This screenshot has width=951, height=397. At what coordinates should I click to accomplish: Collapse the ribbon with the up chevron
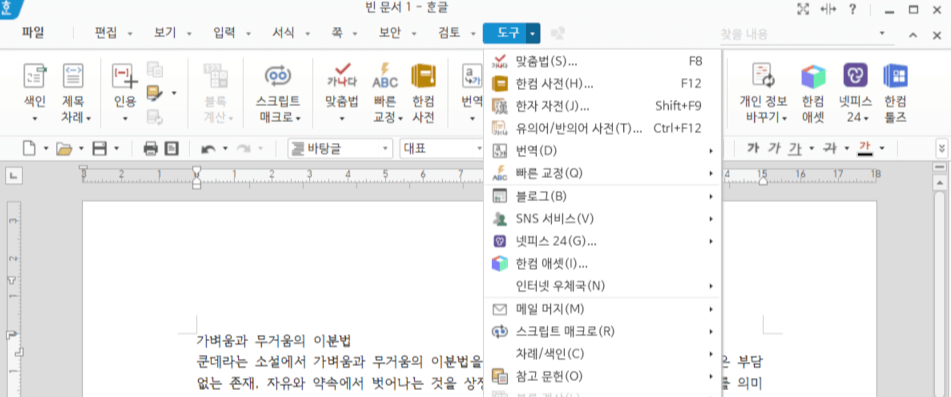tap(913, 35)
